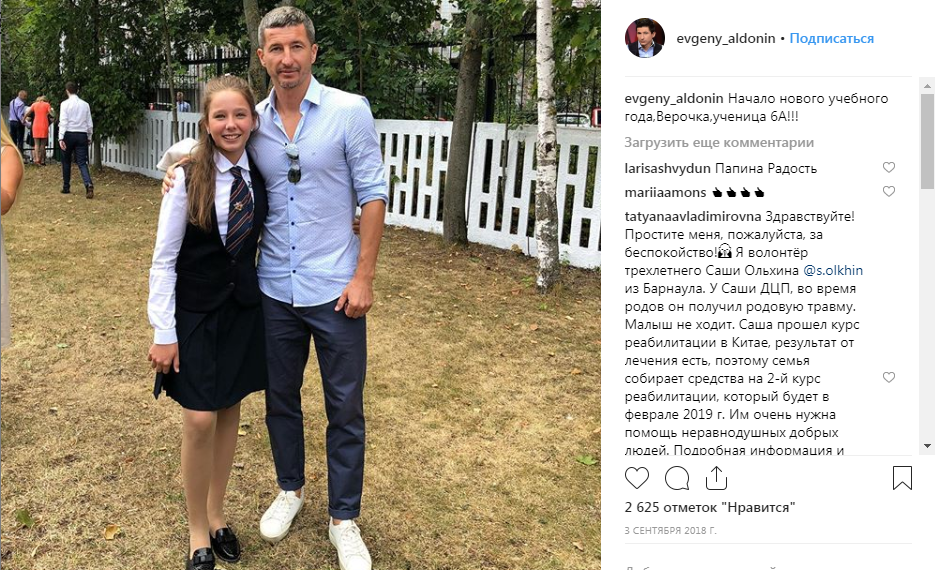The width and height of the screenshot is (935, 570).
Task: View 2 625 likes count list
Action: pos(710,507)
